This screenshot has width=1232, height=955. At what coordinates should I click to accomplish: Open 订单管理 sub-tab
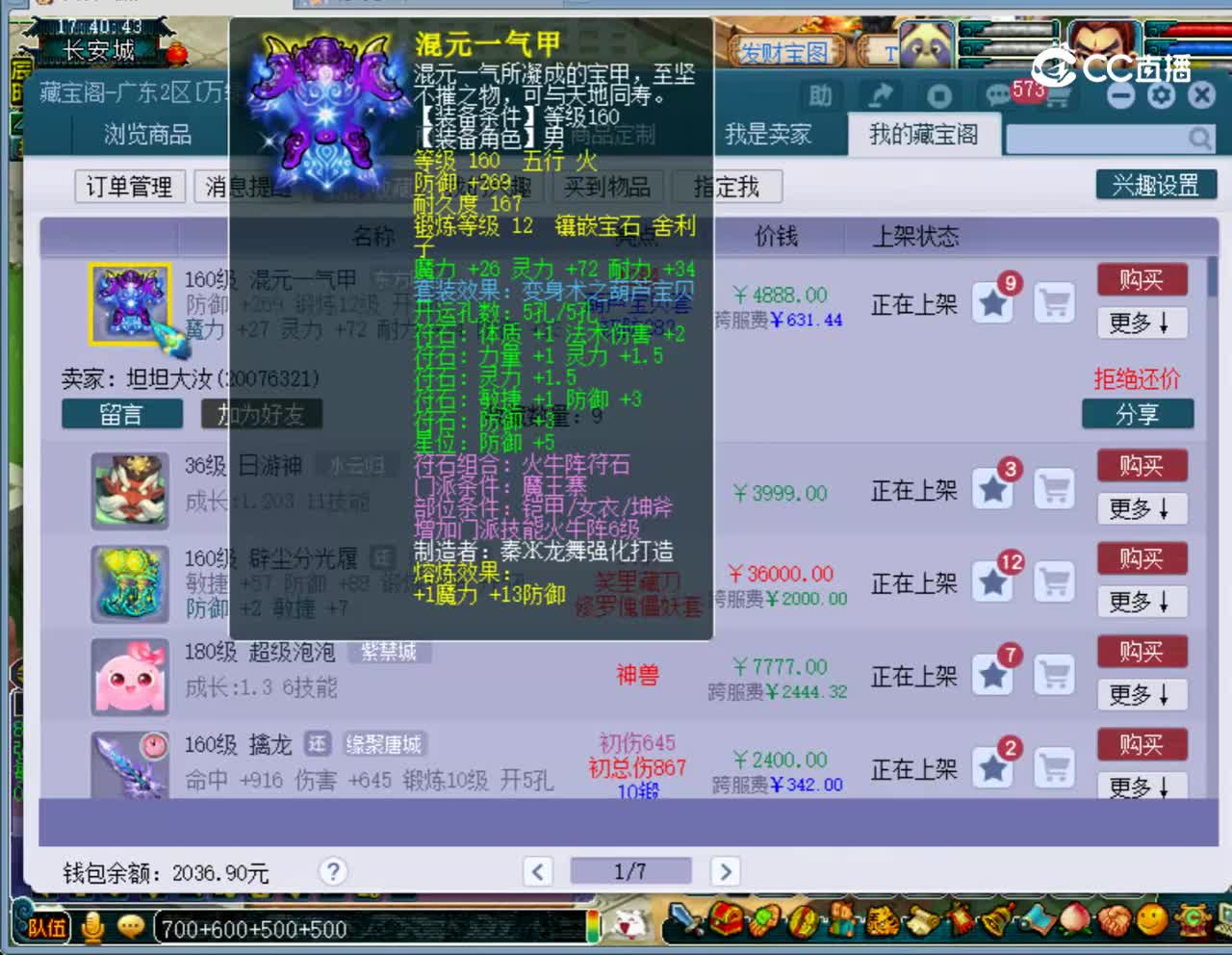tap(129, 186)
